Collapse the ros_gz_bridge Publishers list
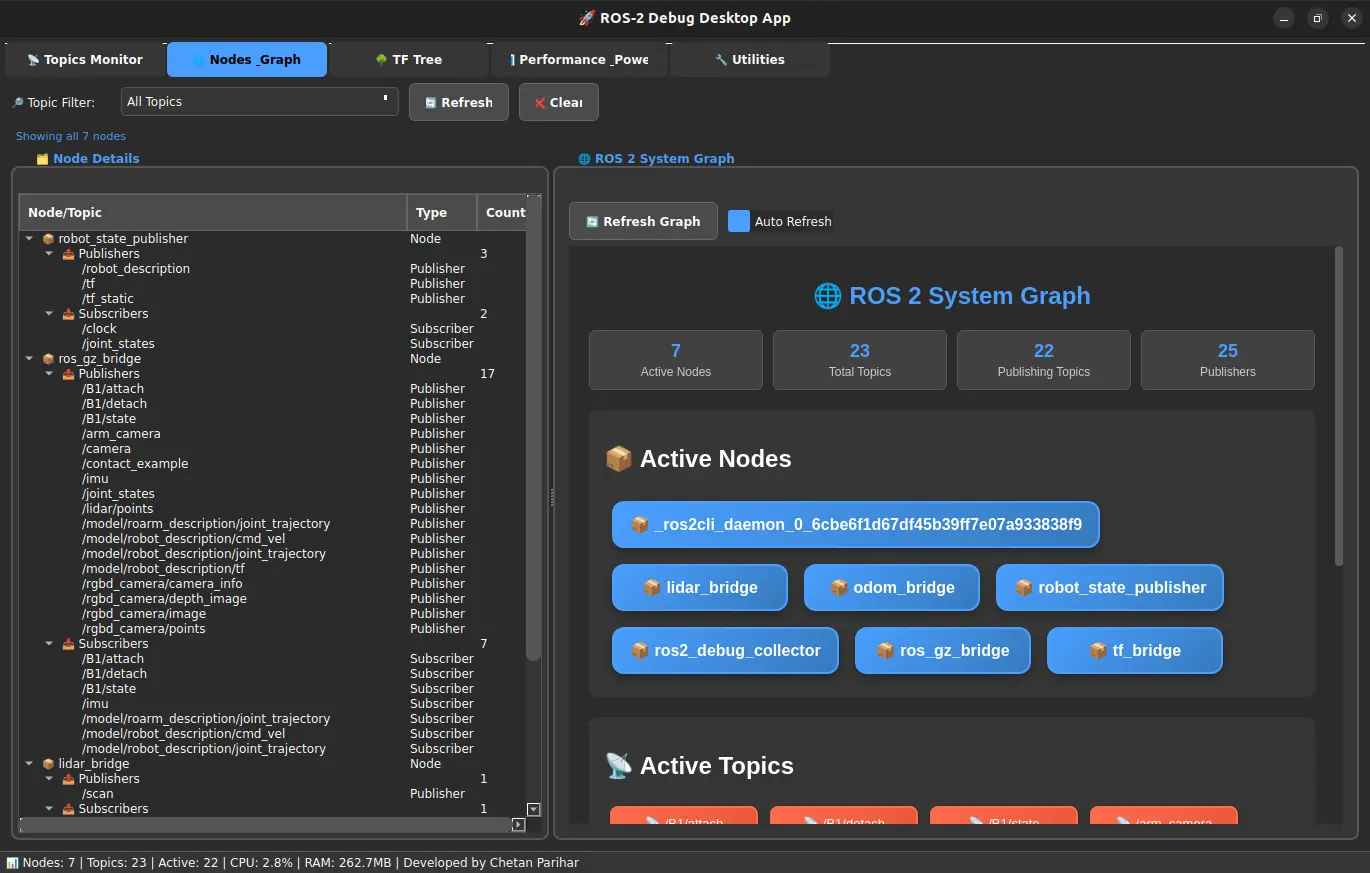Screen dimensions: 1370x873 pos(49,374)
